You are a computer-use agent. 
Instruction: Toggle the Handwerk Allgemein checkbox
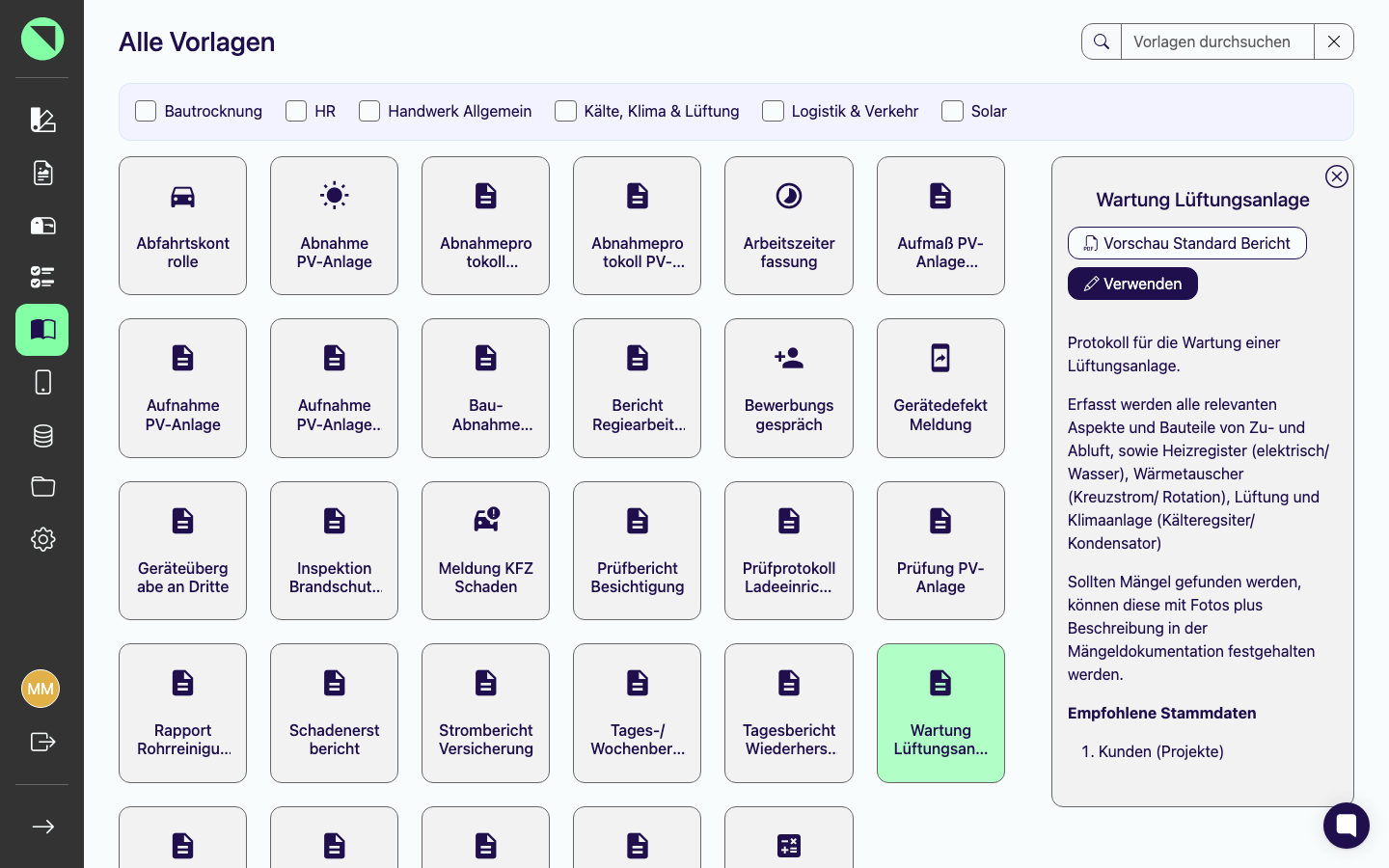(369, 111)
